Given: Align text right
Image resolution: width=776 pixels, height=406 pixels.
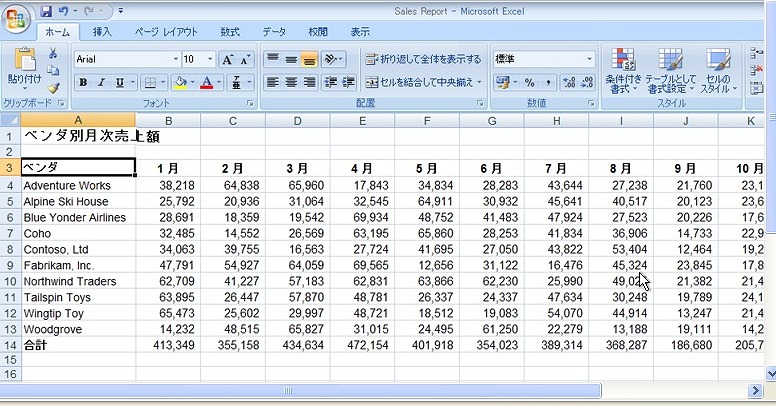Looking at the screenshot, I should click(309, 82).
